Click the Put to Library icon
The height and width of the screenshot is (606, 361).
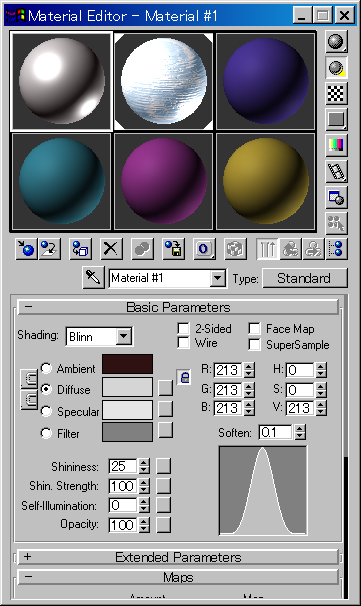coord(173,249)
